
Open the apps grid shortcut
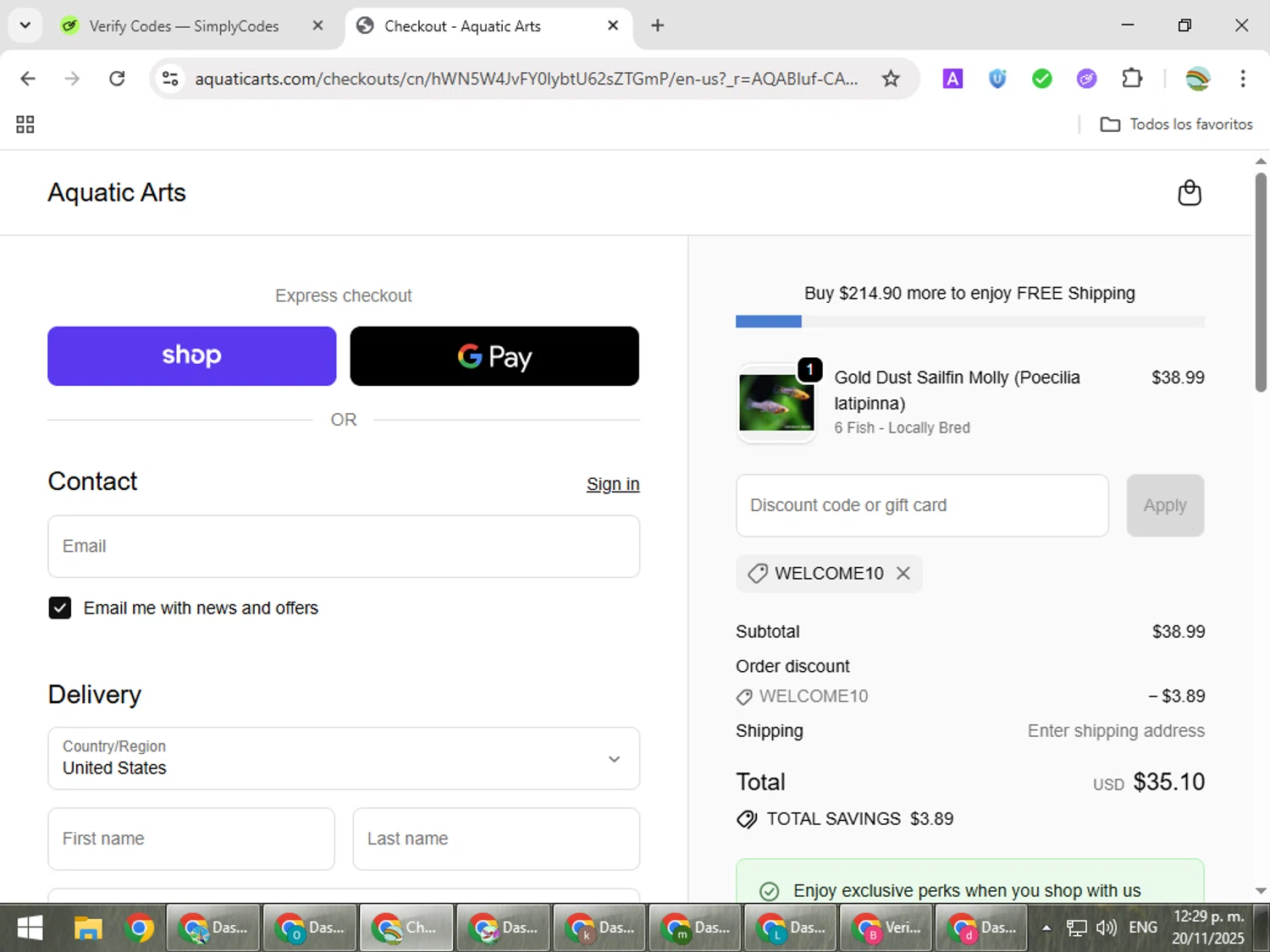(x=25, y=124)
